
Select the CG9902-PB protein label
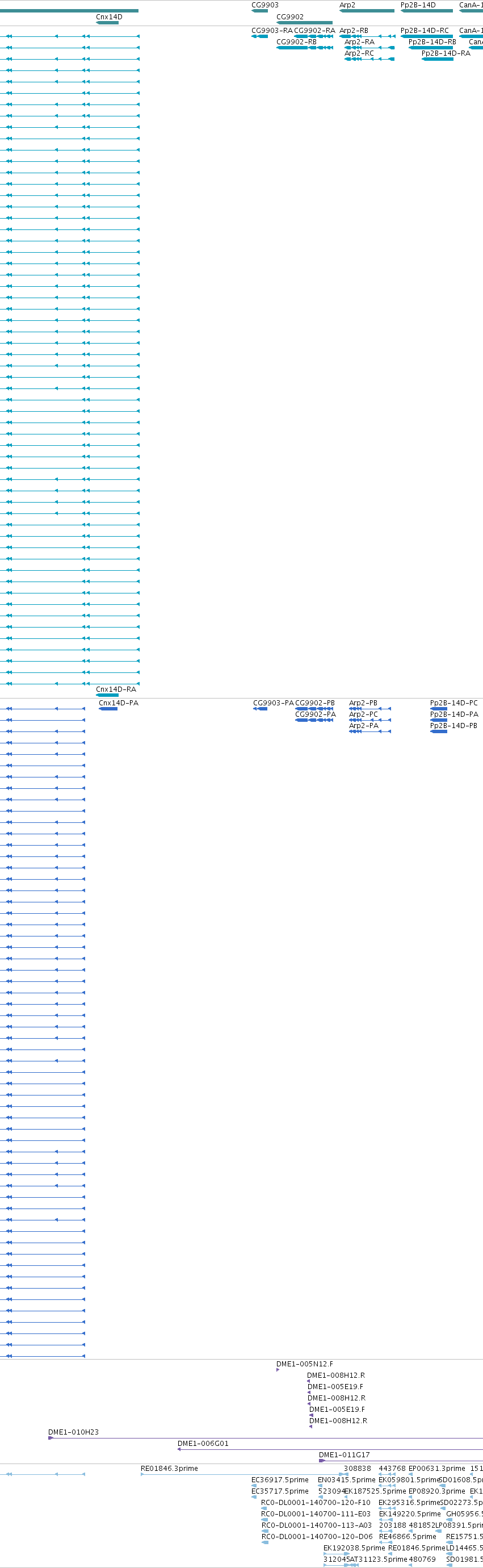click(x=315, y=703)
